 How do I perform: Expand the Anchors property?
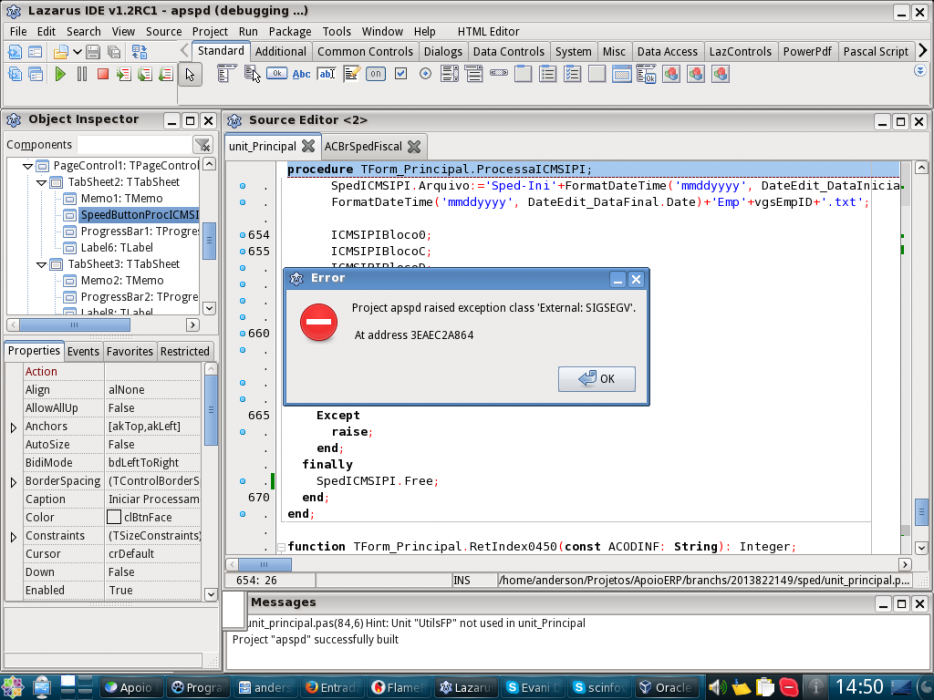tap(13, 427)
